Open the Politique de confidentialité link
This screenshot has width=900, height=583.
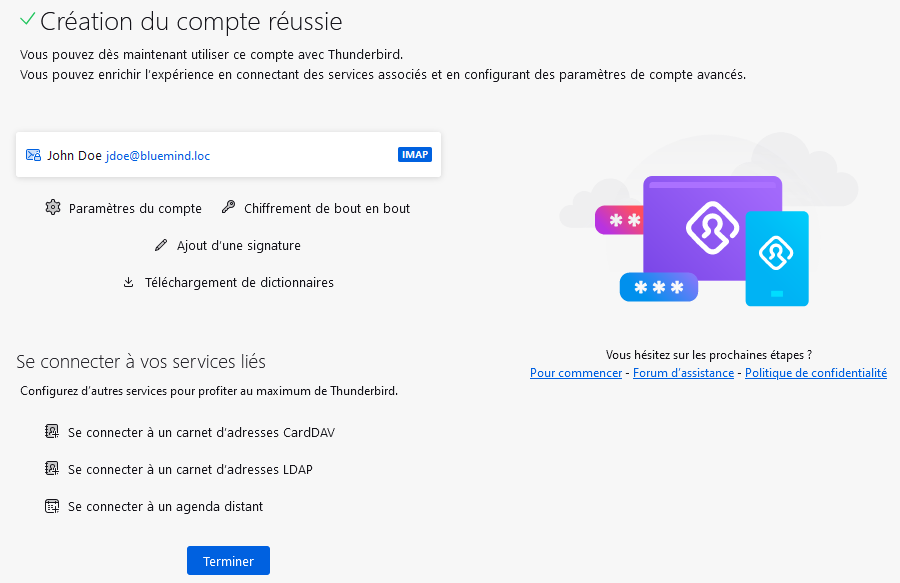(815, 373)
